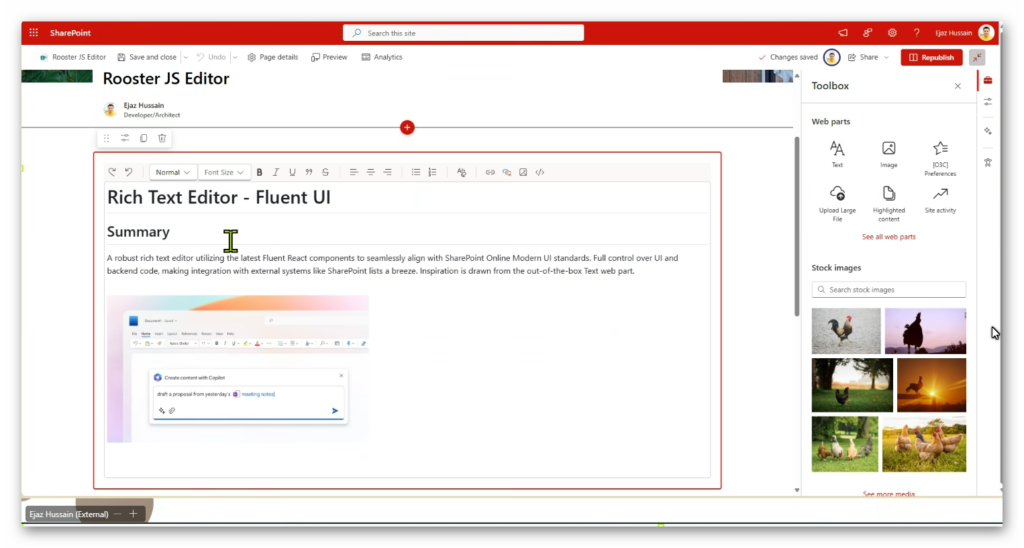Click the Republish button
1024x548 pixels.
[x=931, y=57]
